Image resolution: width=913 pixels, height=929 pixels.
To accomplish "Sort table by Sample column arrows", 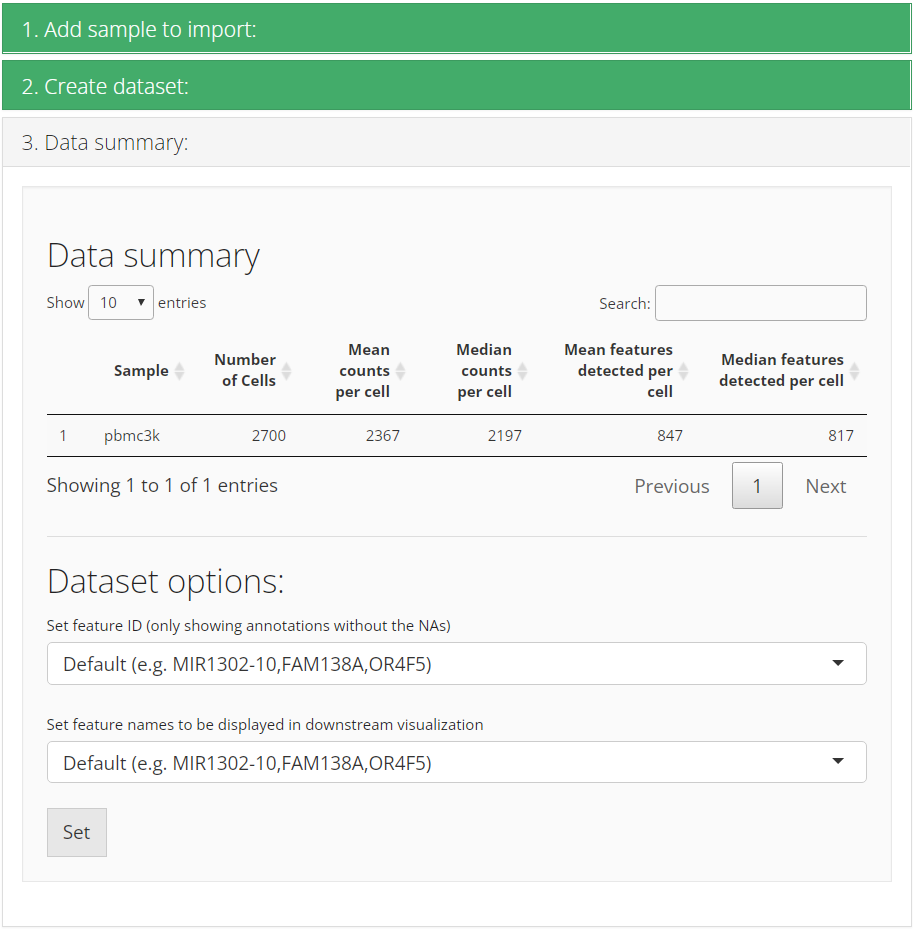I will [179, 371].
